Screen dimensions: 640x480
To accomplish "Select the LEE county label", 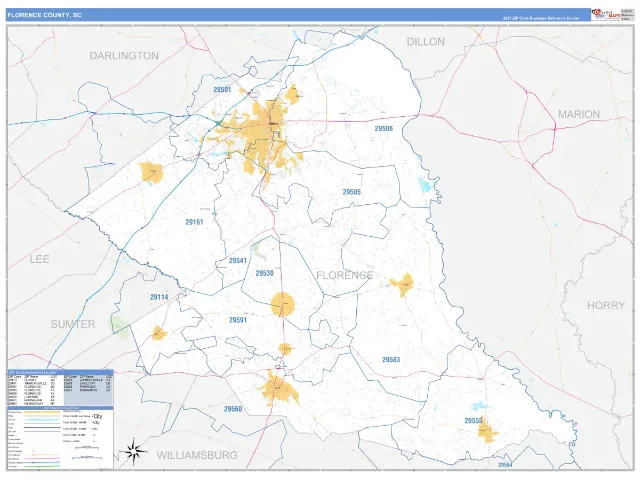I will [x=40, y=259].
